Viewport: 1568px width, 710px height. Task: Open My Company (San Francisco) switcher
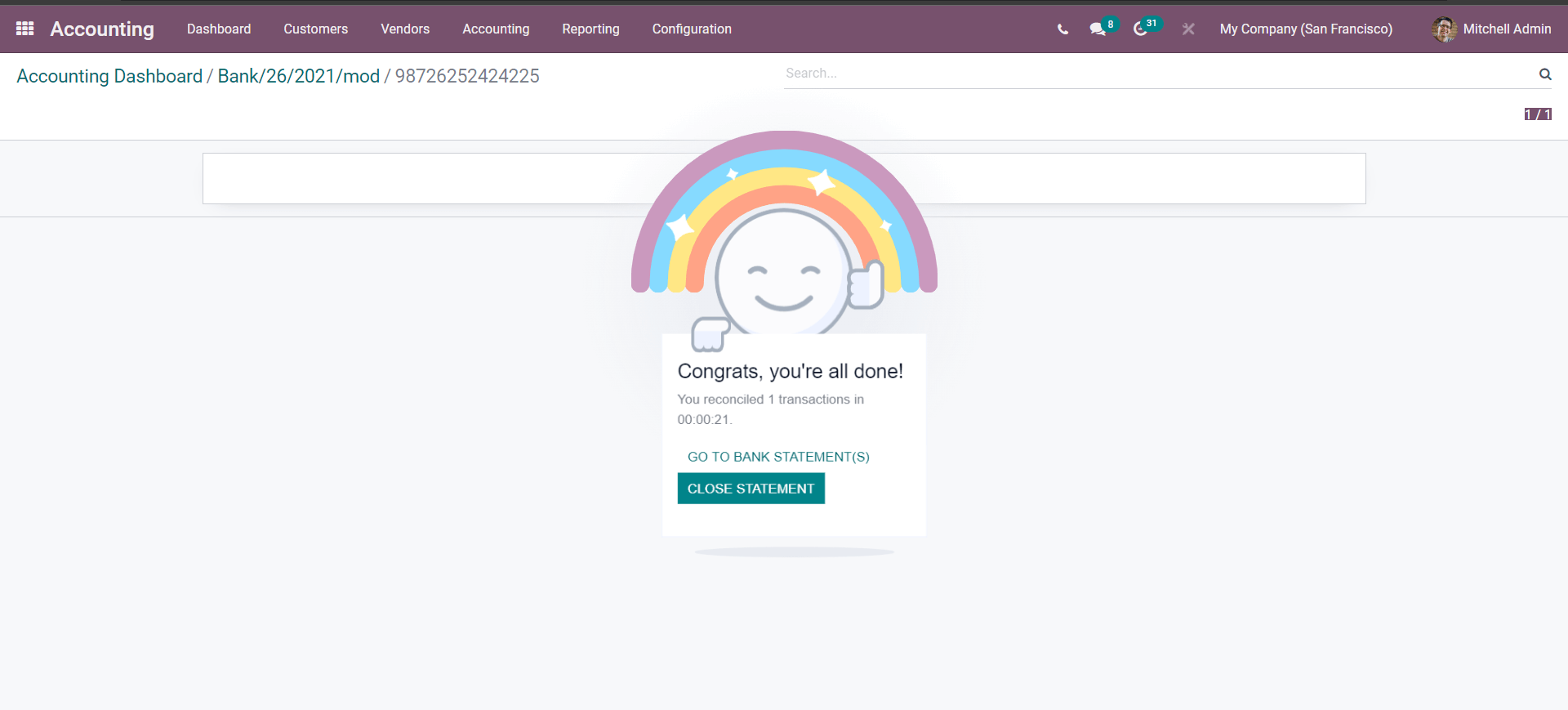(1306, 29)
